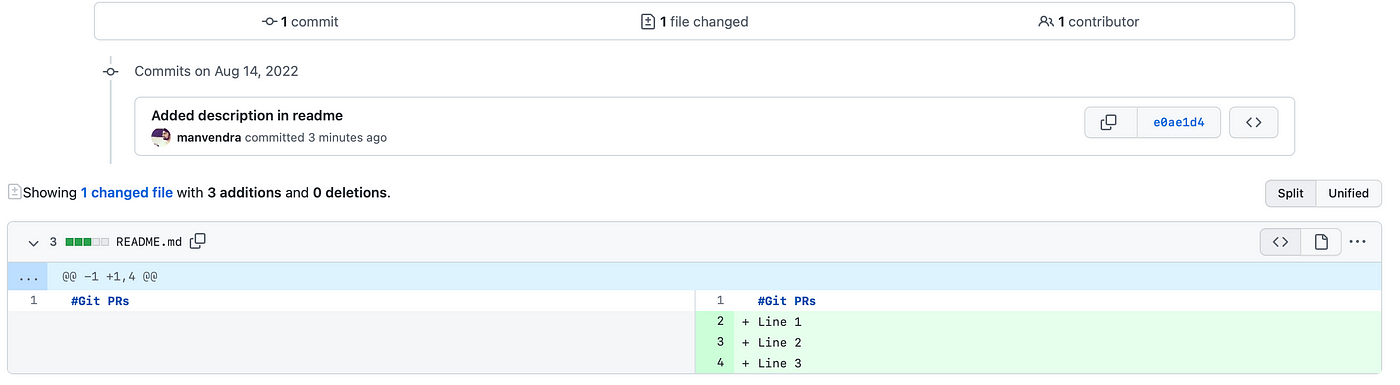Switch to Unified diff view
Screen dimensions: 1400x385
1348,193
